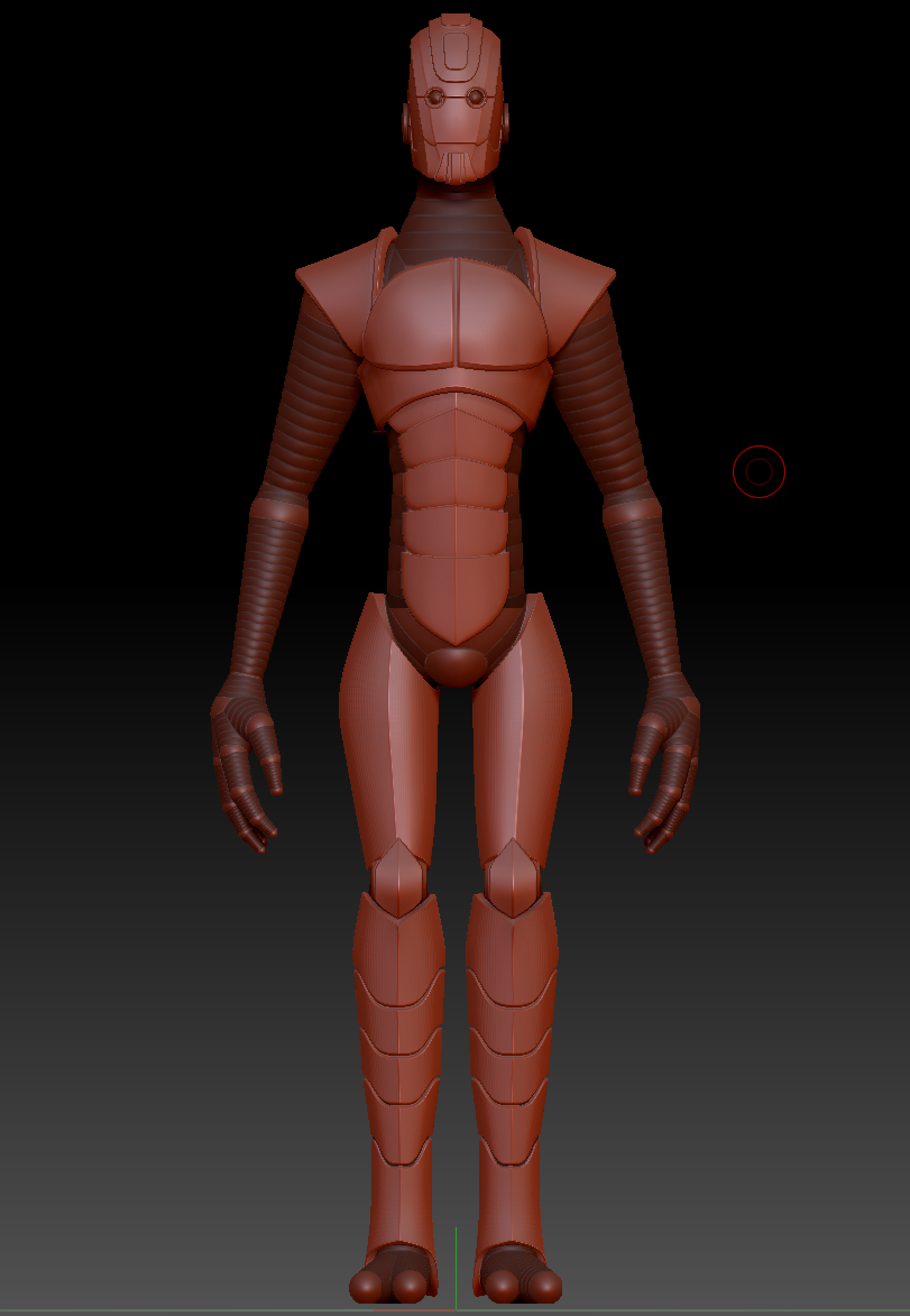Click the knee cap on screen-right leg

(x=513, y=878)
